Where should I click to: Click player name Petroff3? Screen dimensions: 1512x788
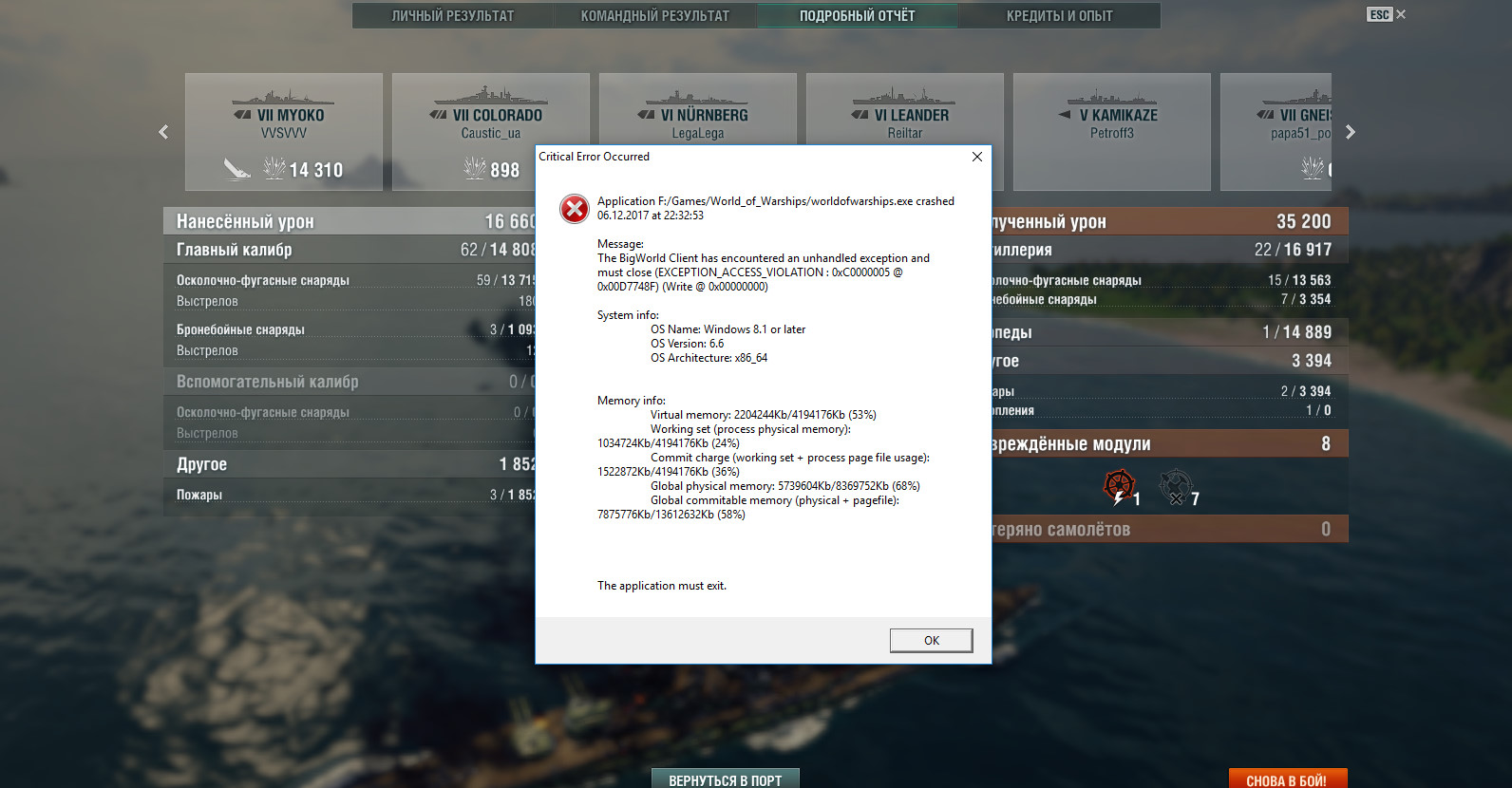coord(1112,133)
